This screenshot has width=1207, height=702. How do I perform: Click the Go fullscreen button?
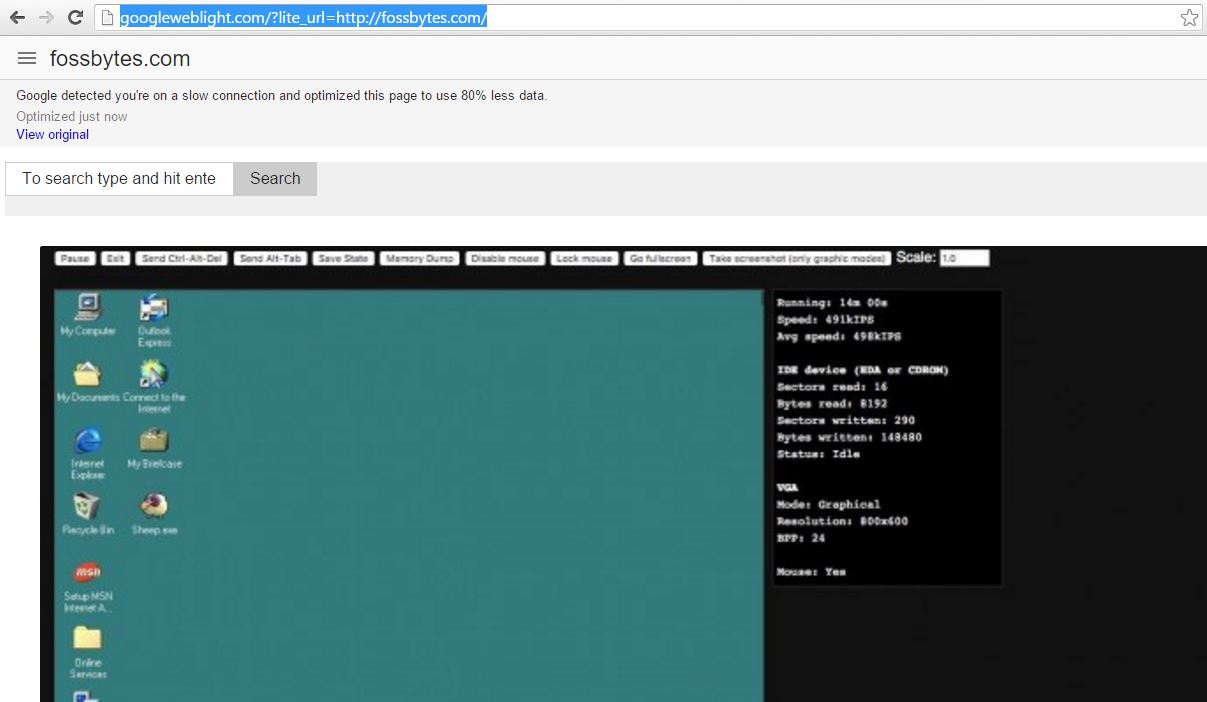661,258
